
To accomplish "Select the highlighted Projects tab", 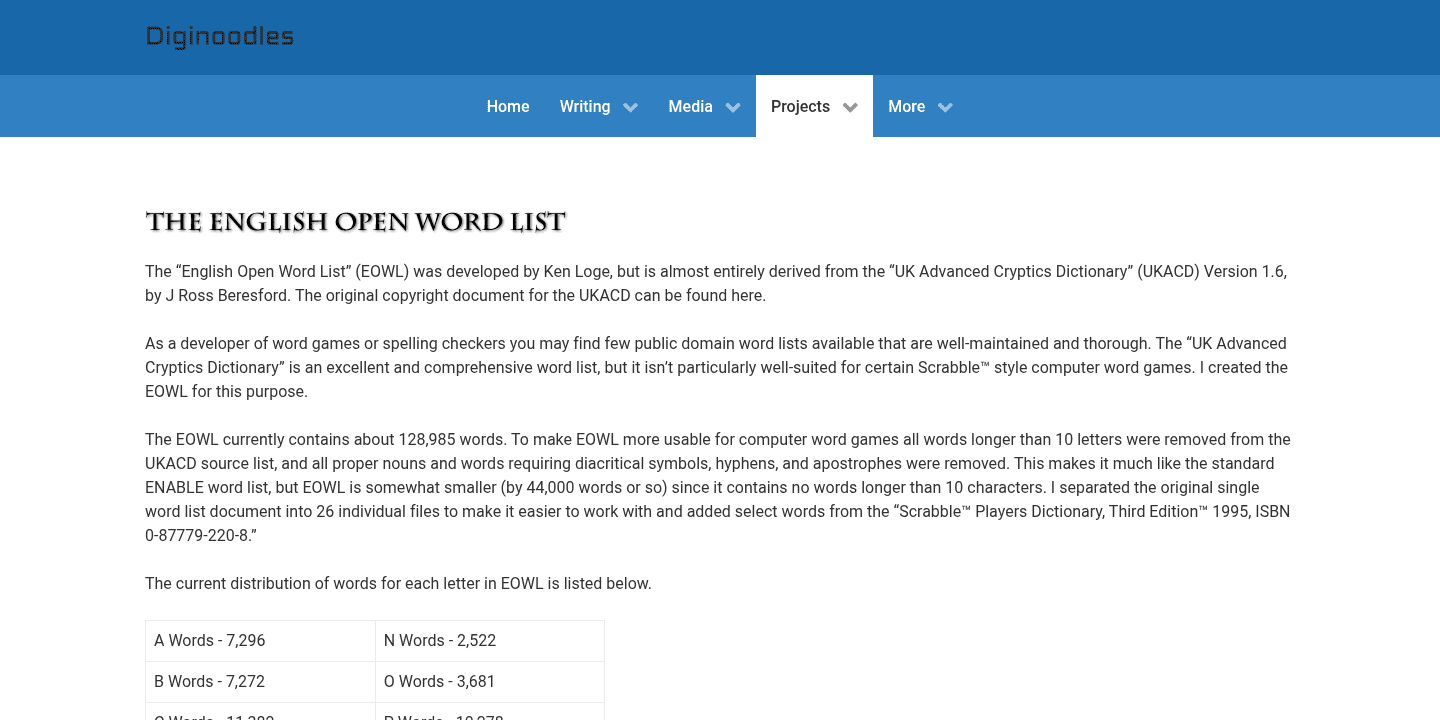I will click(x=800, y=106).
